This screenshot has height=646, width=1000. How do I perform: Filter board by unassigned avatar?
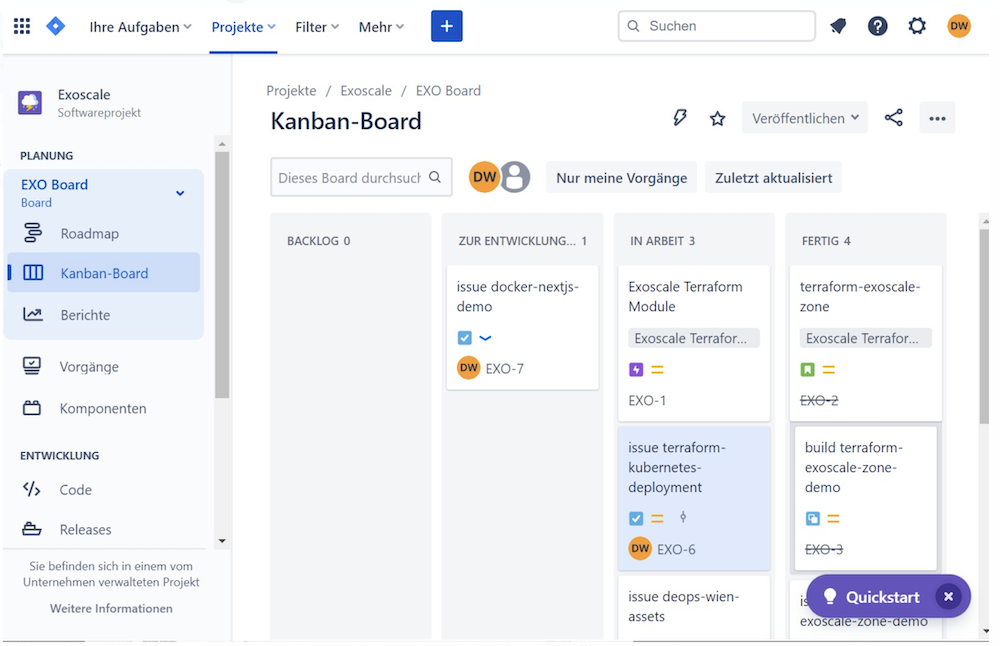pos(515,177)
